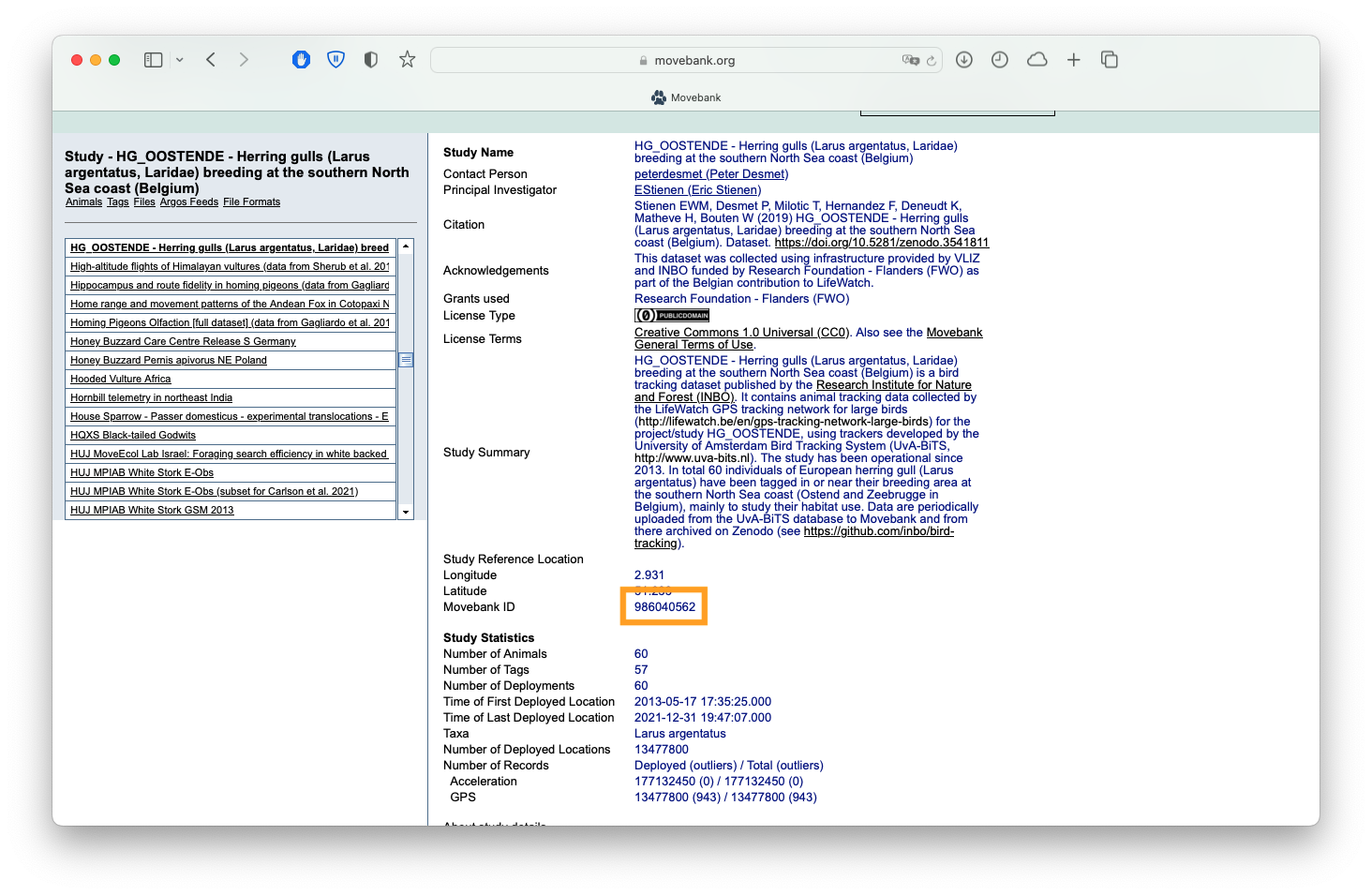The height and width of the screenshot is (895, 1372).
Task: Click the movebank.org address bar
Action: (686, 60)
